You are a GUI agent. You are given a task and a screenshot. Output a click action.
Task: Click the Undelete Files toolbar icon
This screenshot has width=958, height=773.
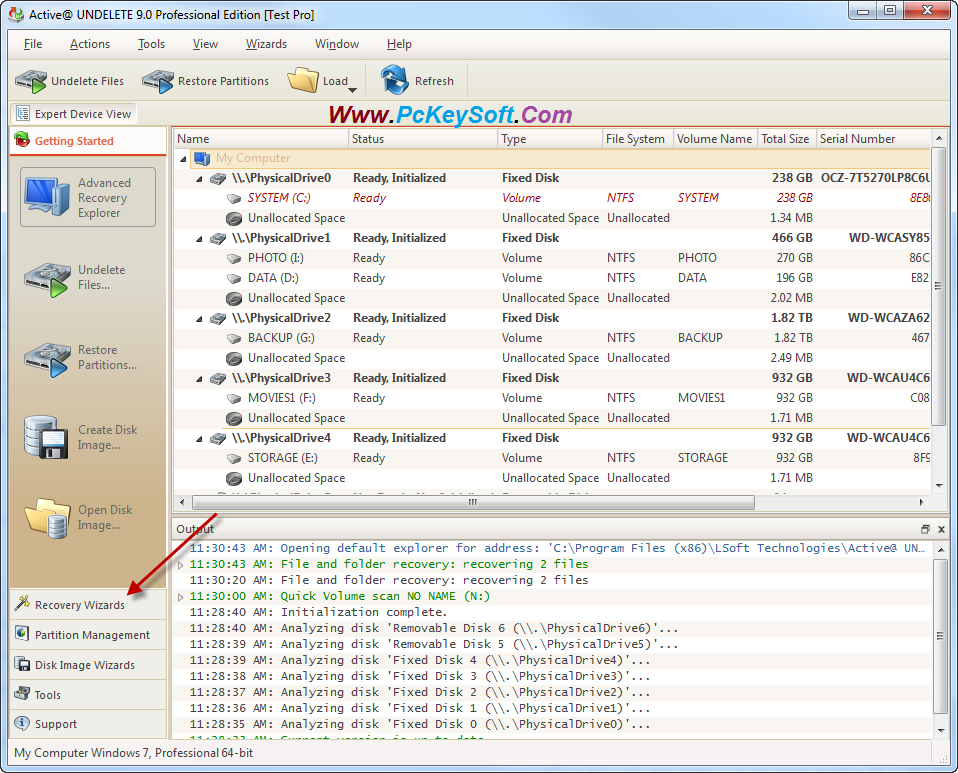tap(31, 81)
